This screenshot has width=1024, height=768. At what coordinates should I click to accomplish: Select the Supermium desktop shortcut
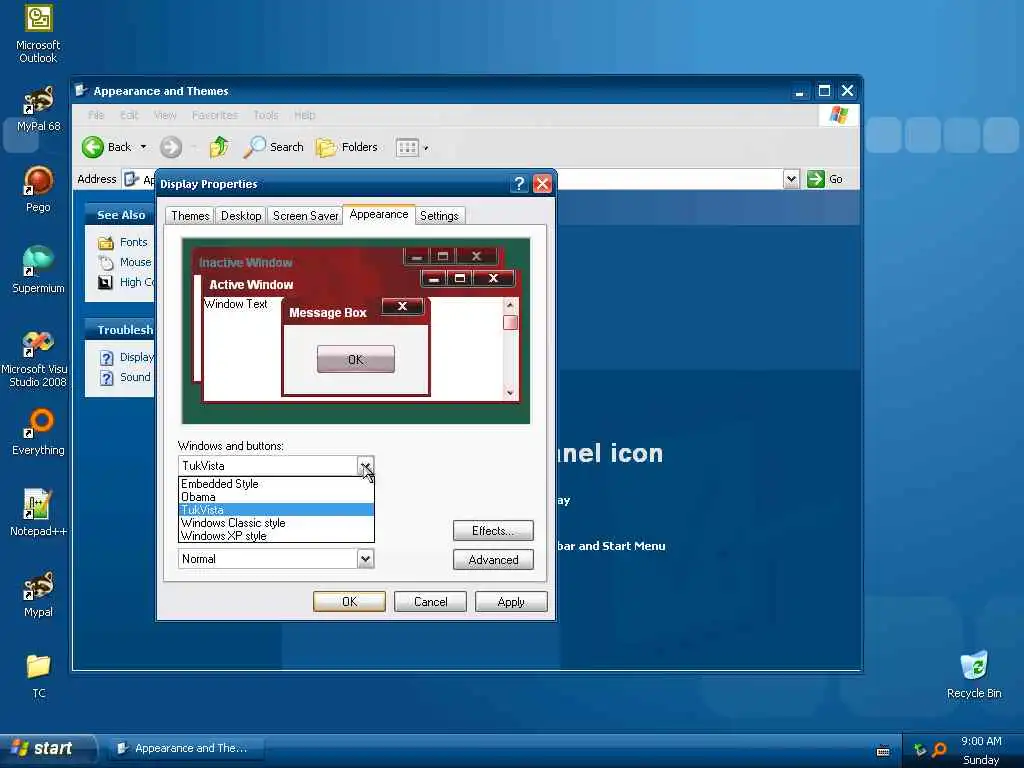tap(38, 269)
